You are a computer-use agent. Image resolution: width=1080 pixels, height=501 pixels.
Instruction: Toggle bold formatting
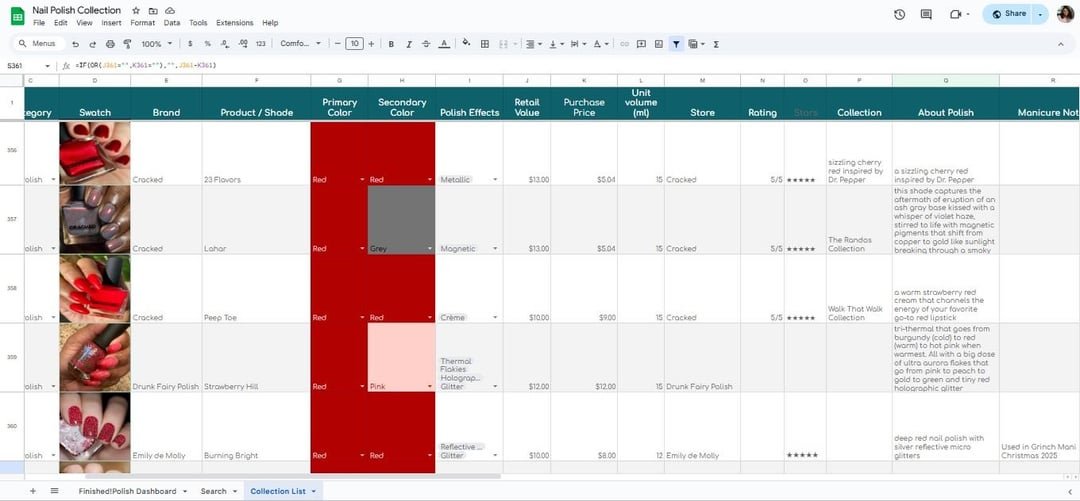(391, 44)
